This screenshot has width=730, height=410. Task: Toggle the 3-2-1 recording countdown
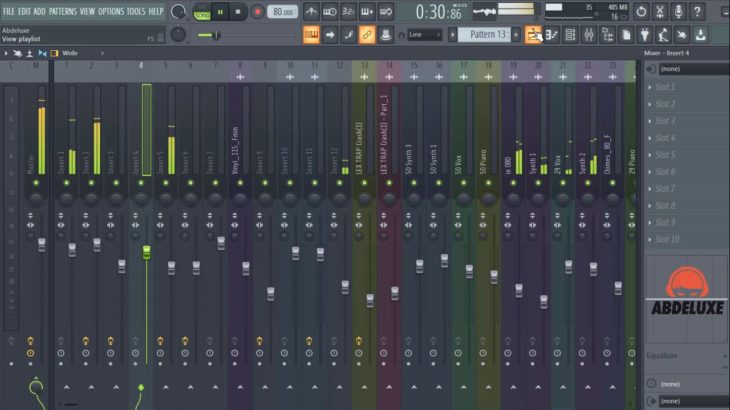tap(348, 12)
